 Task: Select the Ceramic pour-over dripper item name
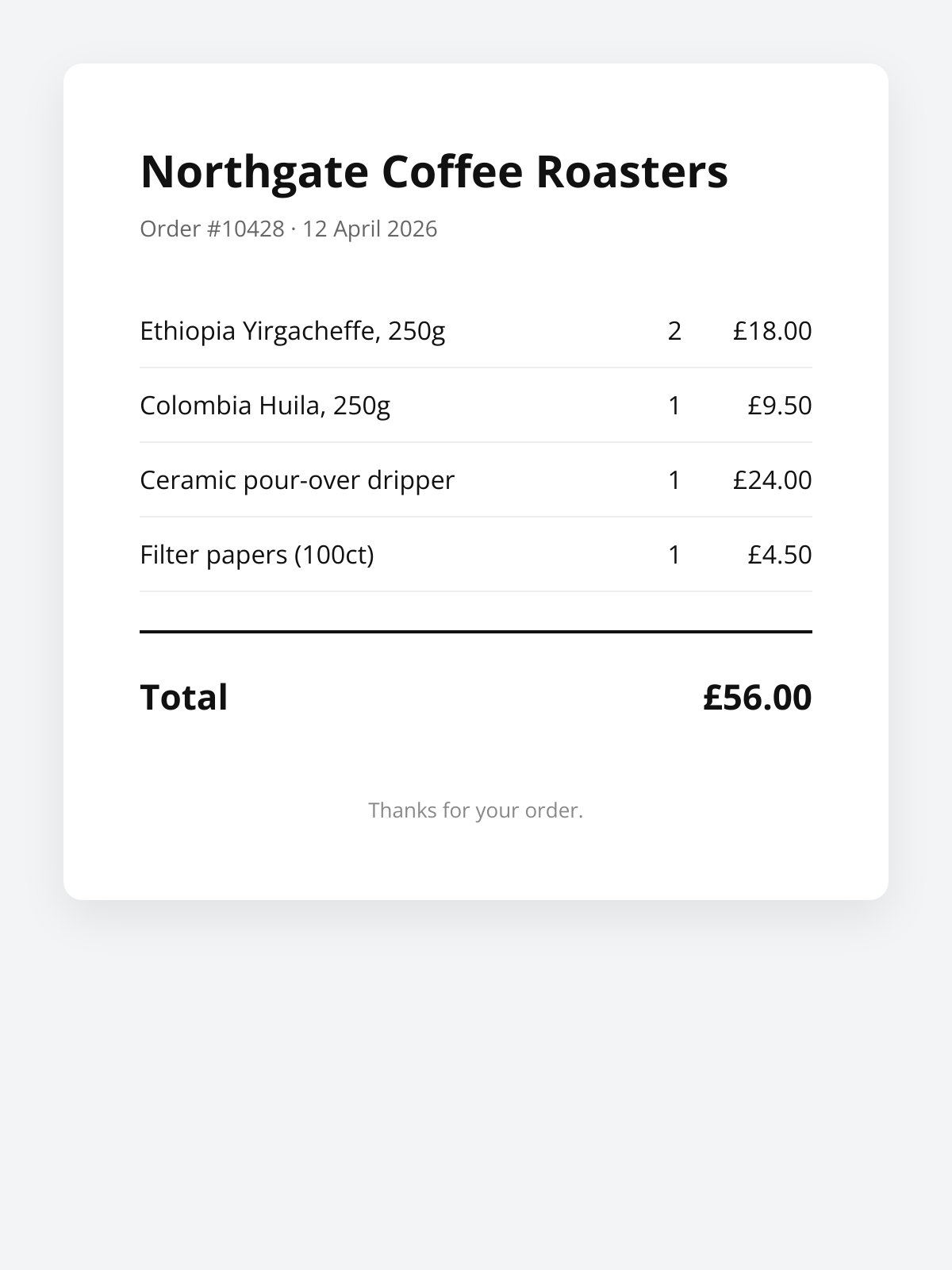[x=297, y=480]
